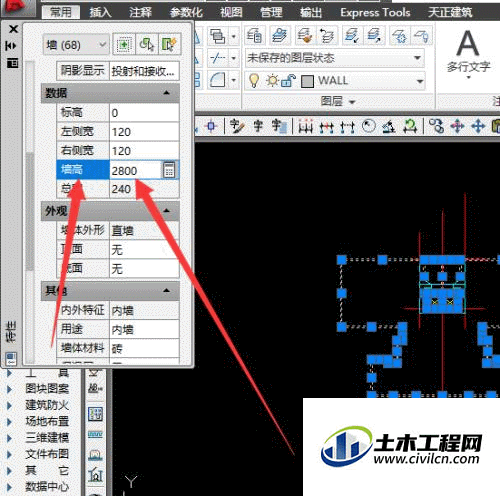500x496 pixels.
Task: Click the Make Object's Layer Current icon
Action: pyautogui.click(x=279, y=35)
